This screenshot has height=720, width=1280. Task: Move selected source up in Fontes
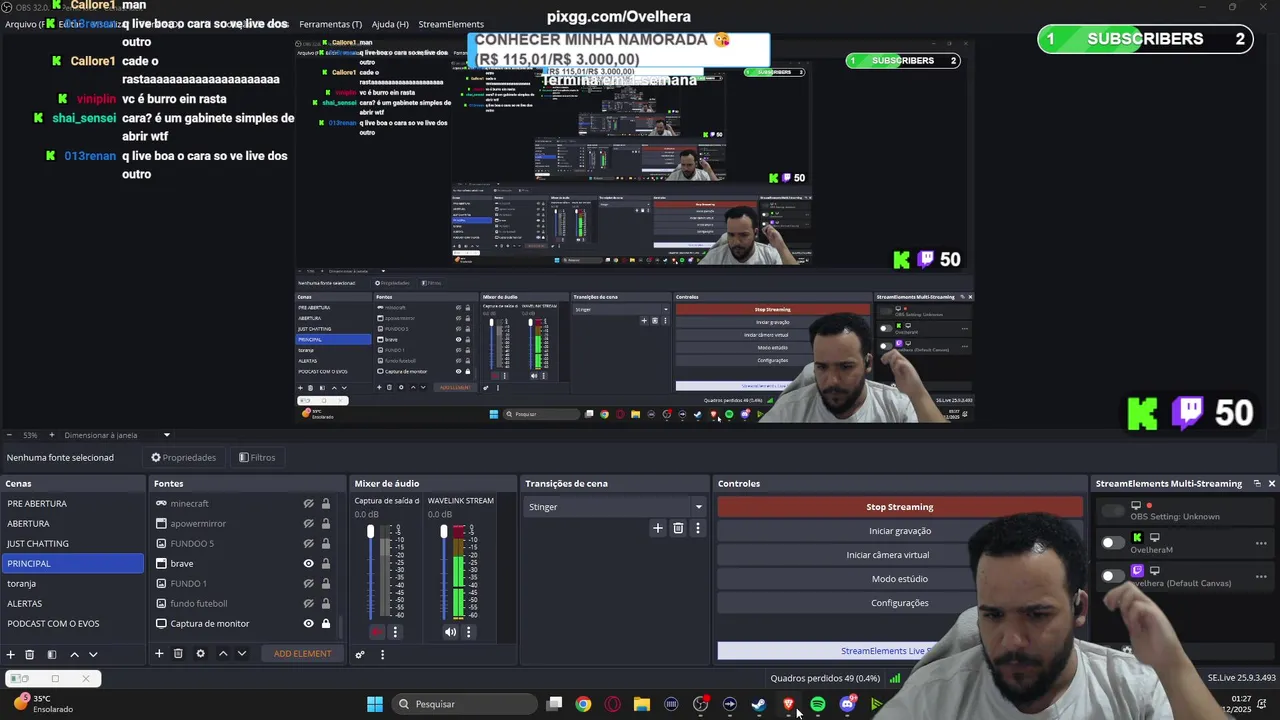tap(223, 653)
